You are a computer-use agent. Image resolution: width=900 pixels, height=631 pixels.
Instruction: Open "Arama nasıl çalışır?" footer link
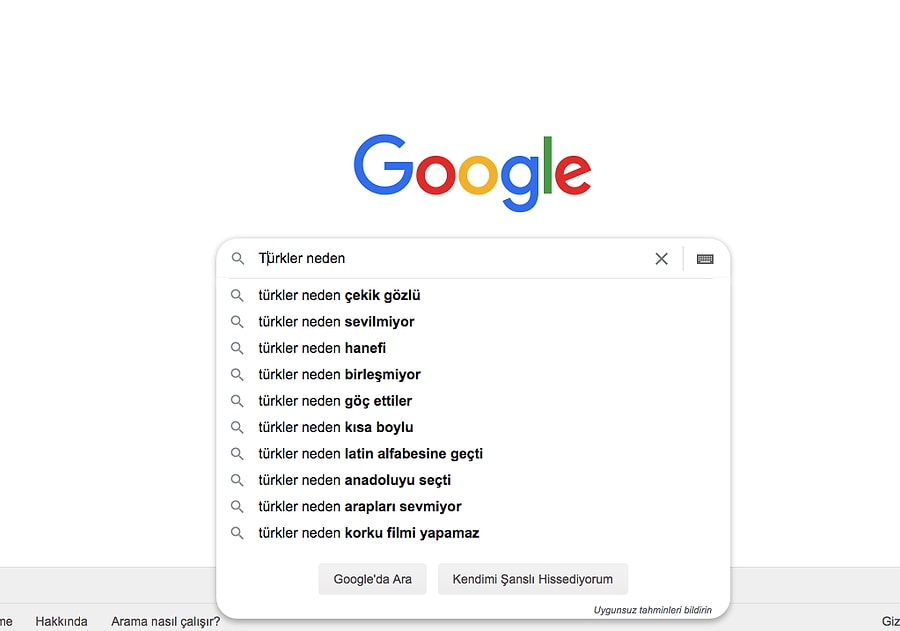(x=165, y=621)
